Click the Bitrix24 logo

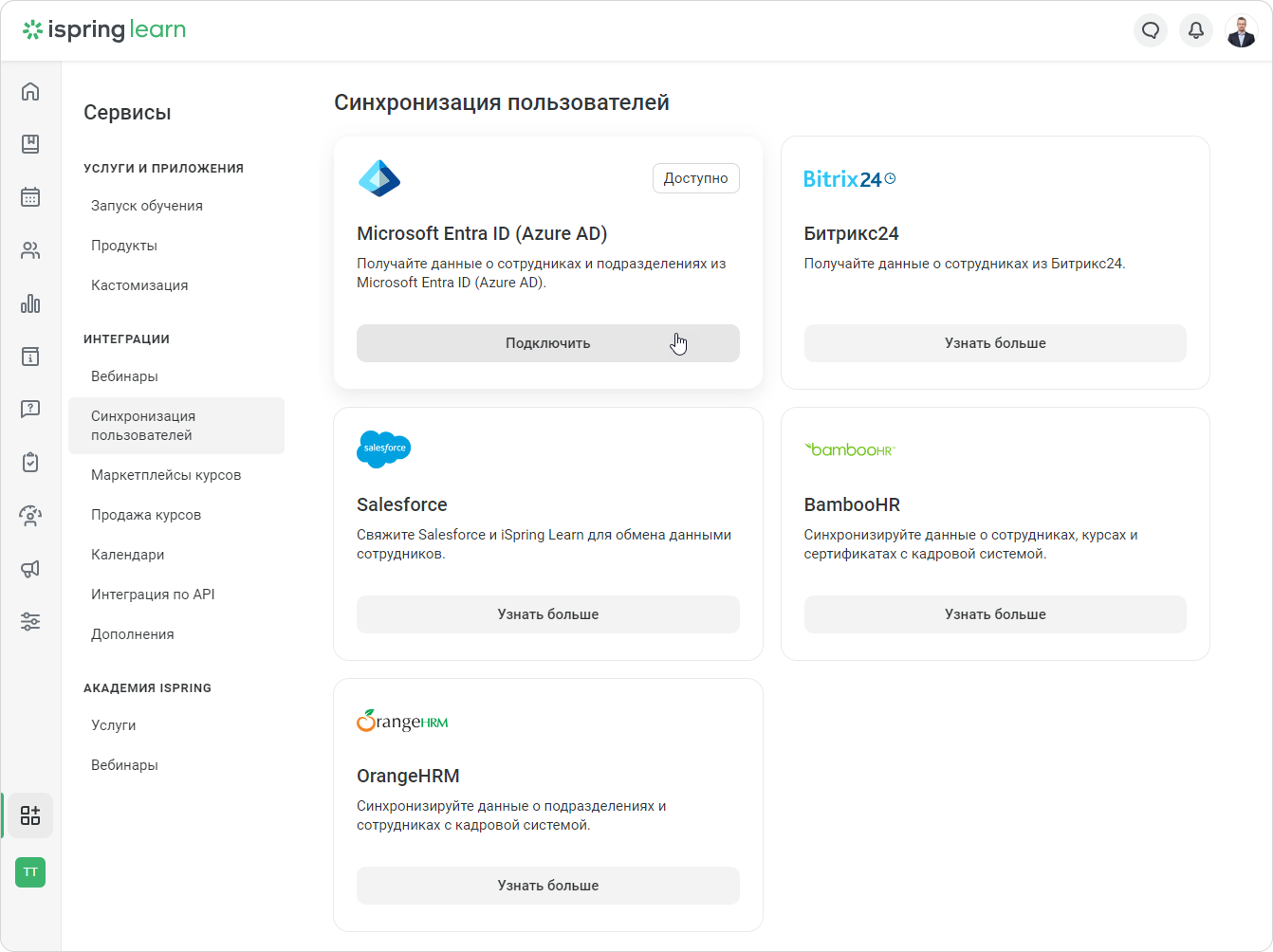[x=849, y=178]
